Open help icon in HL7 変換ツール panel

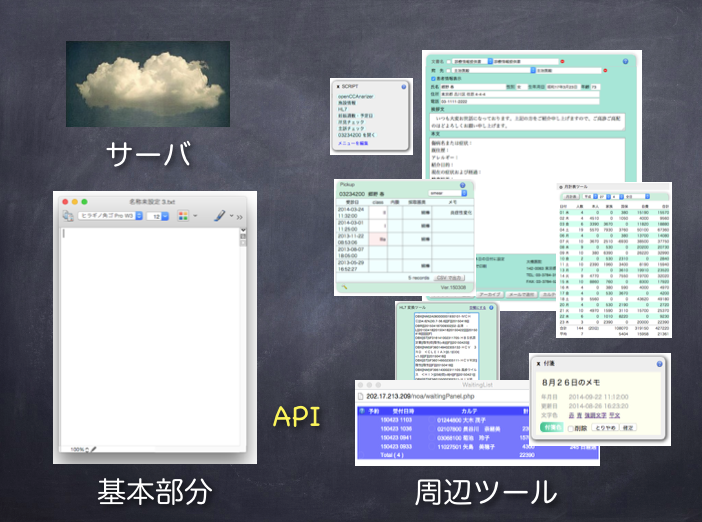point(491,308)
